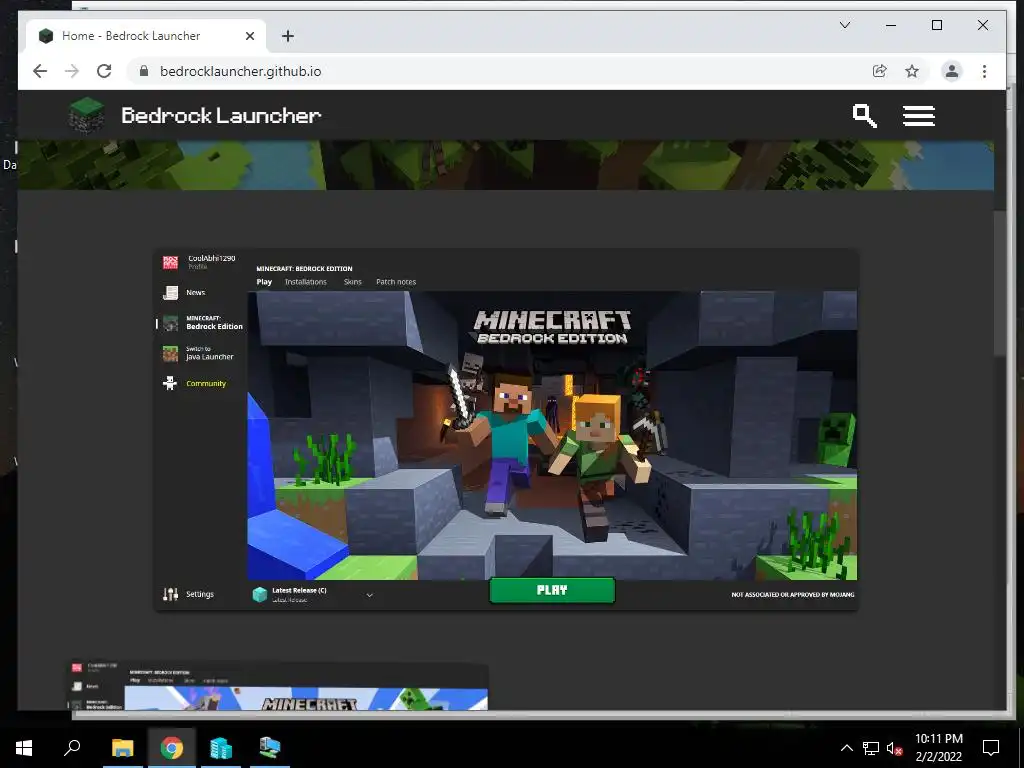Click the Settings label in launcher
Screen dimensions: 1024x768
point(200,594)
